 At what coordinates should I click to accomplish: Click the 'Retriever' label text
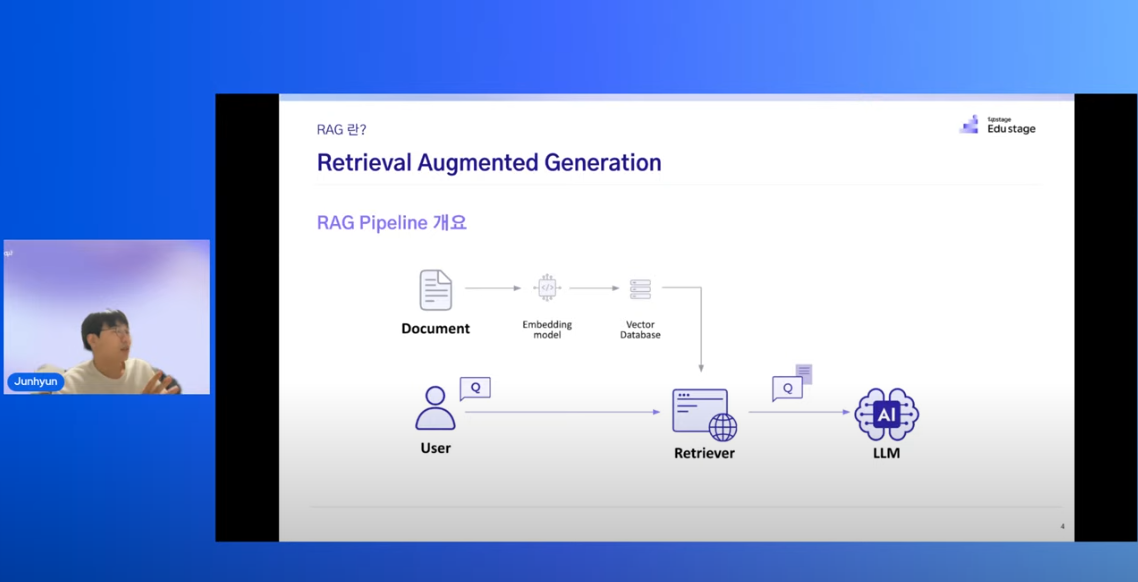click(x=704, y=454)
